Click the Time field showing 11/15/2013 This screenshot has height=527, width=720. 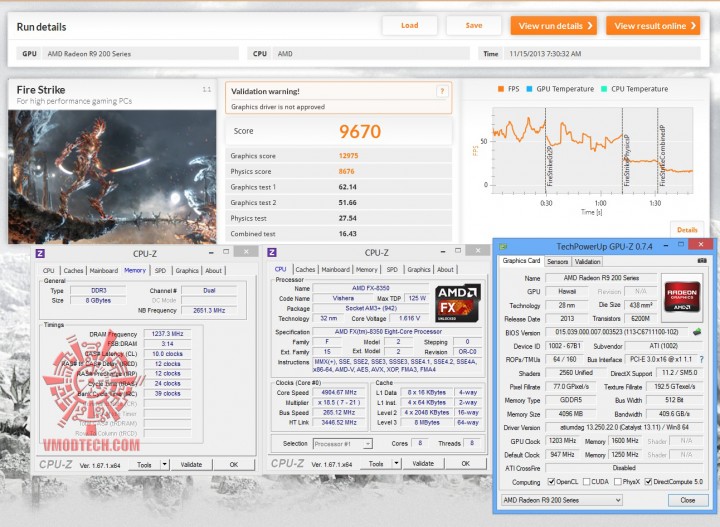click(602, 54)
